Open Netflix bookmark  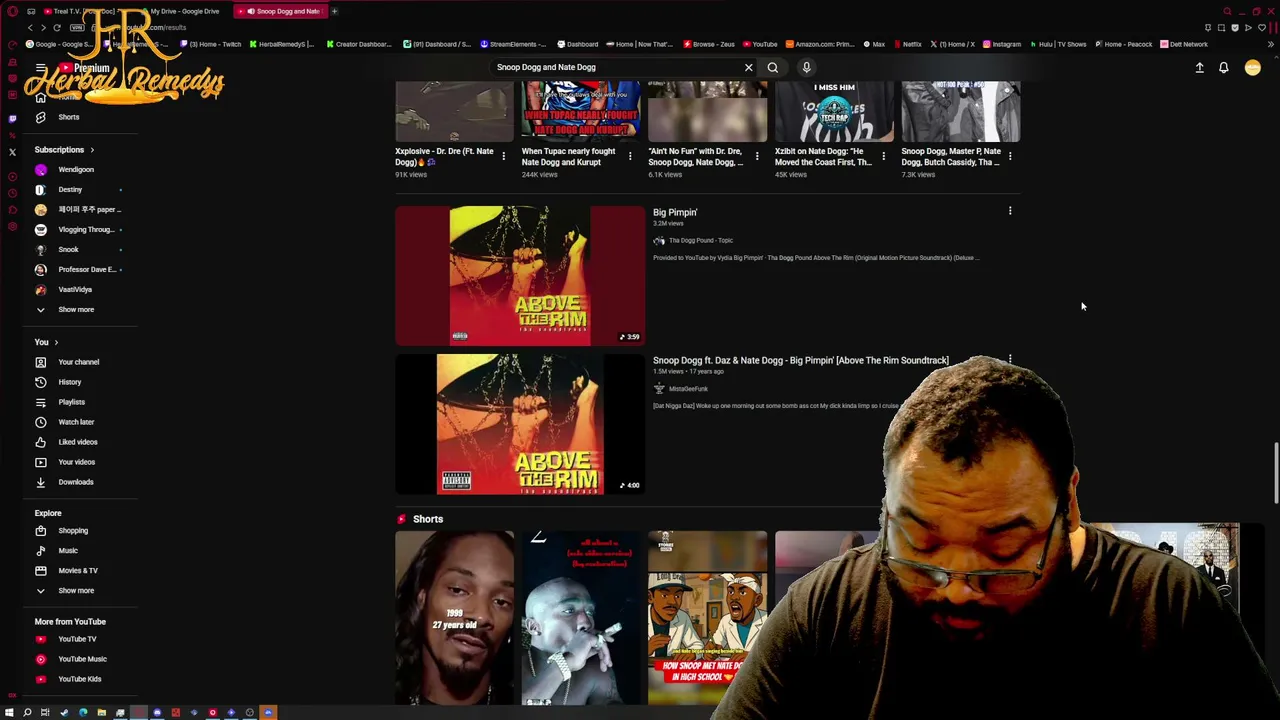tap(907, 44)
